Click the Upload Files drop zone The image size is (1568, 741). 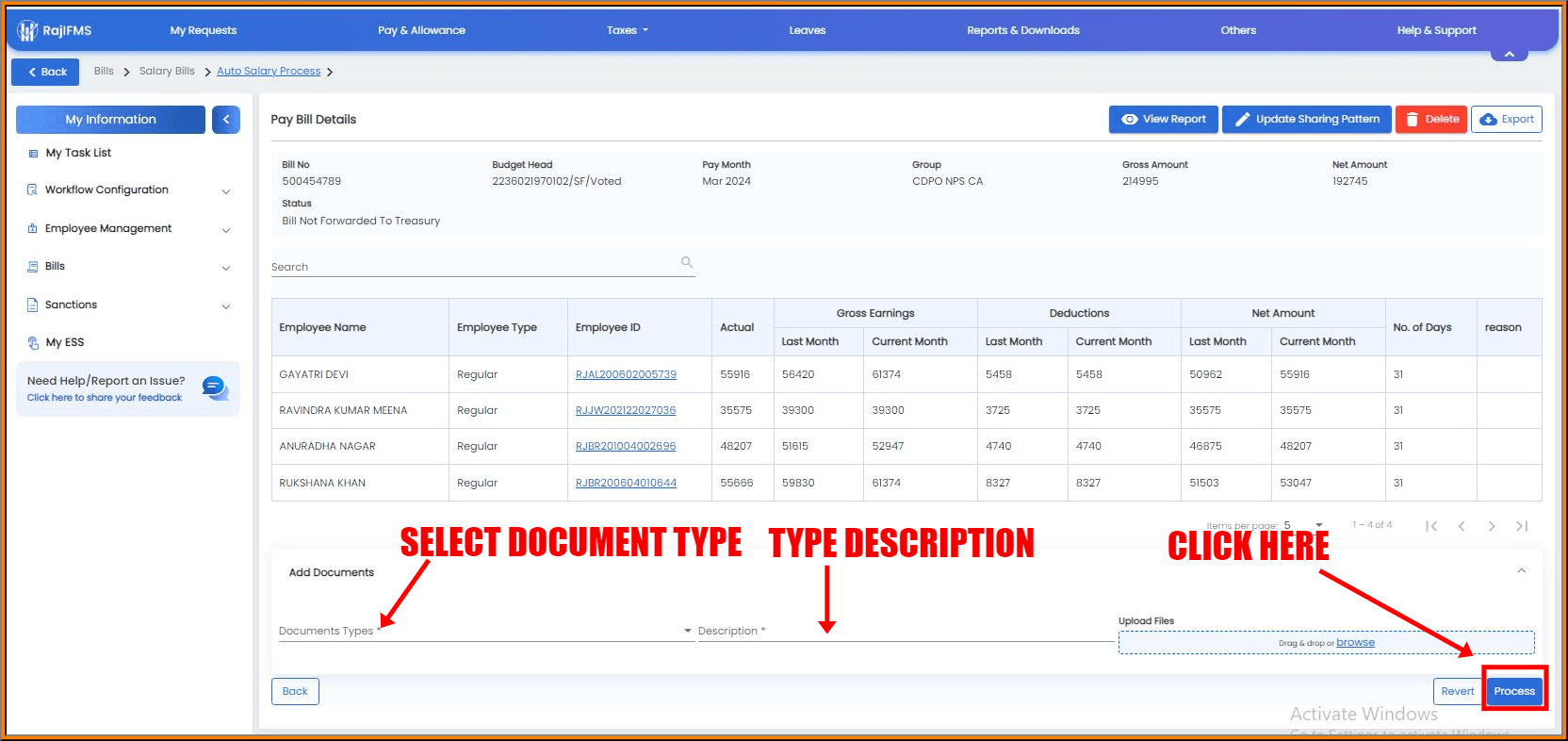[1326, 643]
